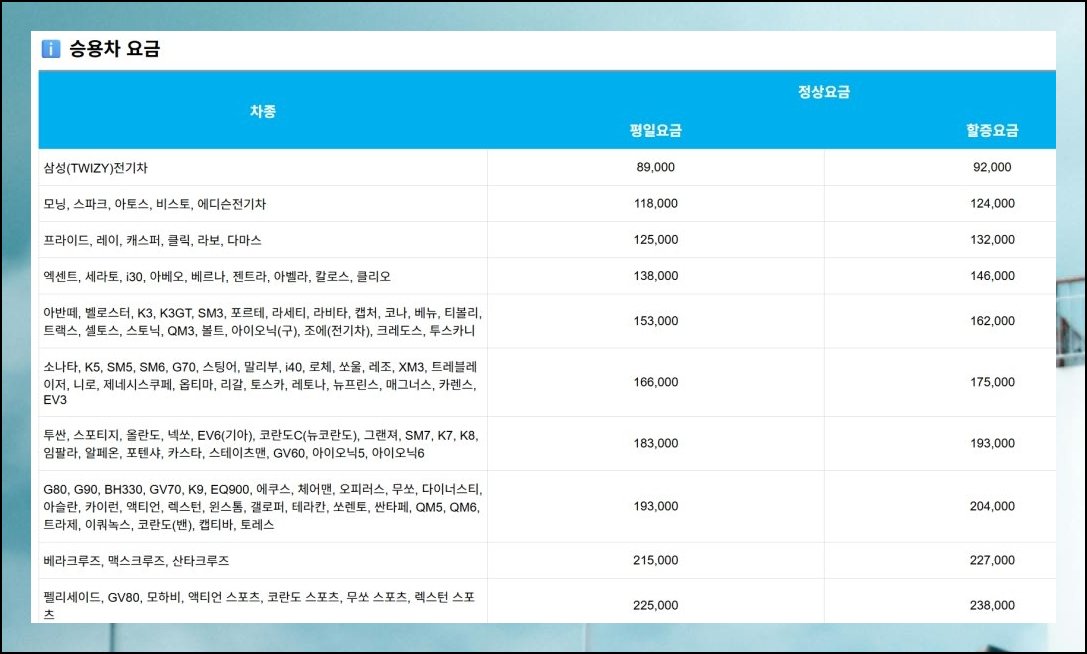Click the 193,000 weekday value in G80 row
Image resolution: width=1087 pixels, height=654 pixels.
click(656, 506)
